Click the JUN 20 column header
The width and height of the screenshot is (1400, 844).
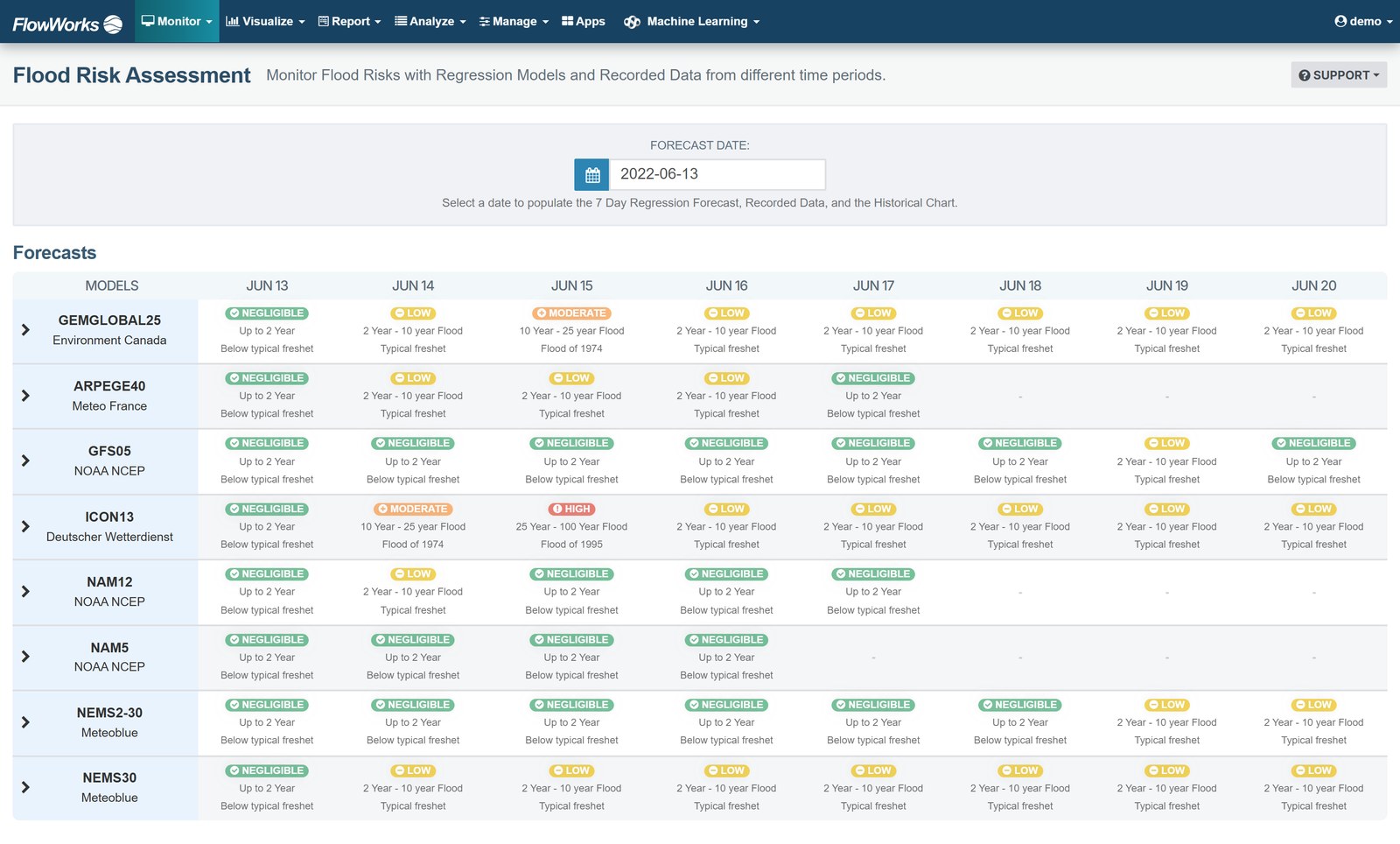click(1313, 285)
